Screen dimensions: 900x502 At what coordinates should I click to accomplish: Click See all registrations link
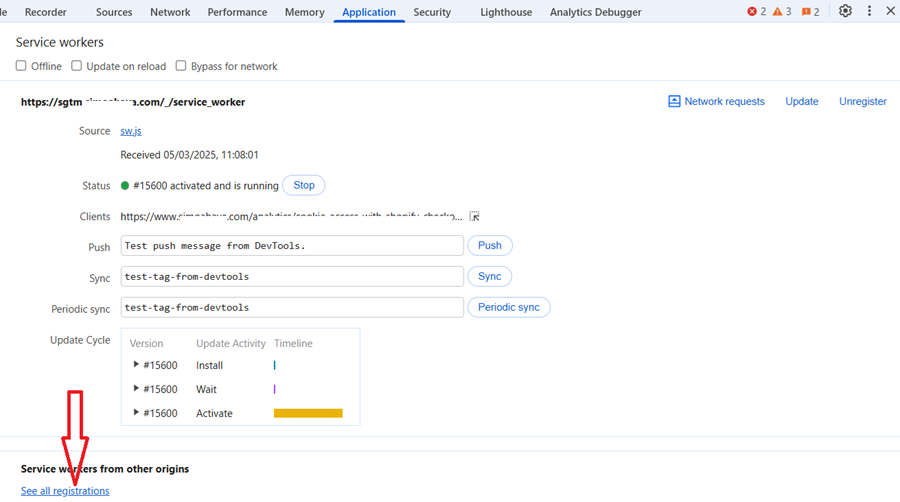[65, 491]
